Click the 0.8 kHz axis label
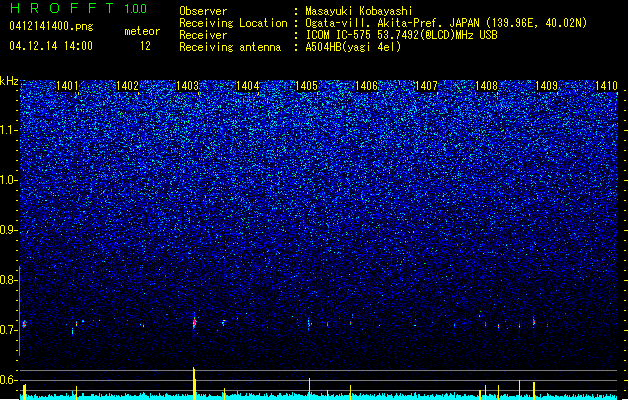 pos(9,280)
